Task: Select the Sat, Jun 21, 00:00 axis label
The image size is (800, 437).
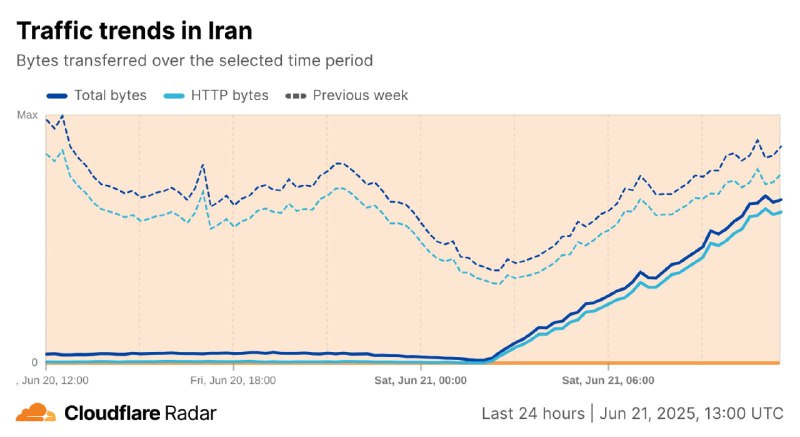Action: click(x=420, y=380)
